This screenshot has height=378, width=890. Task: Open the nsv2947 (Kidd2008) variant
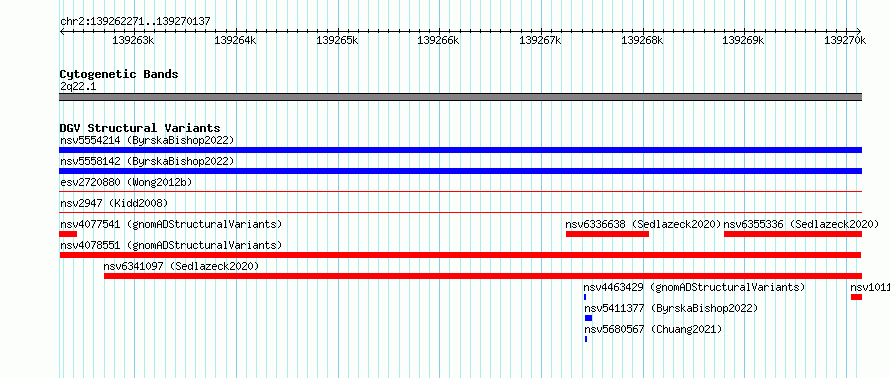click(114, 203)
